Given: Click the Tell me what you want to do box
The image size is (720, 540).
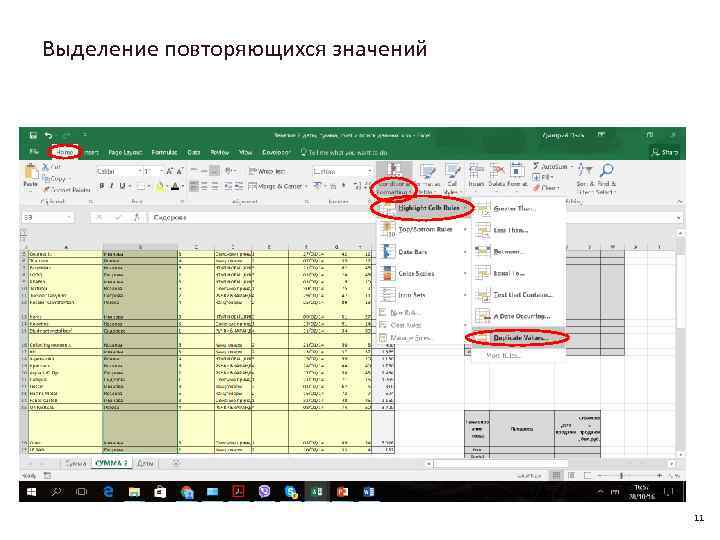Looking at the screenshot, I should click(344, 152).
